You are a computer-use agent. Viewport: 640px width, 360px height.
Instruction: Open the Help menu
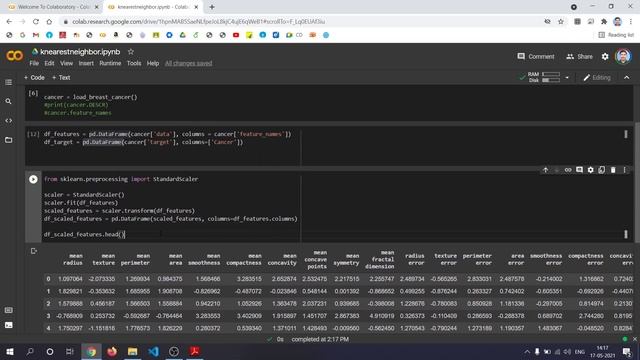pyautogui.click(x=153, y=63)
